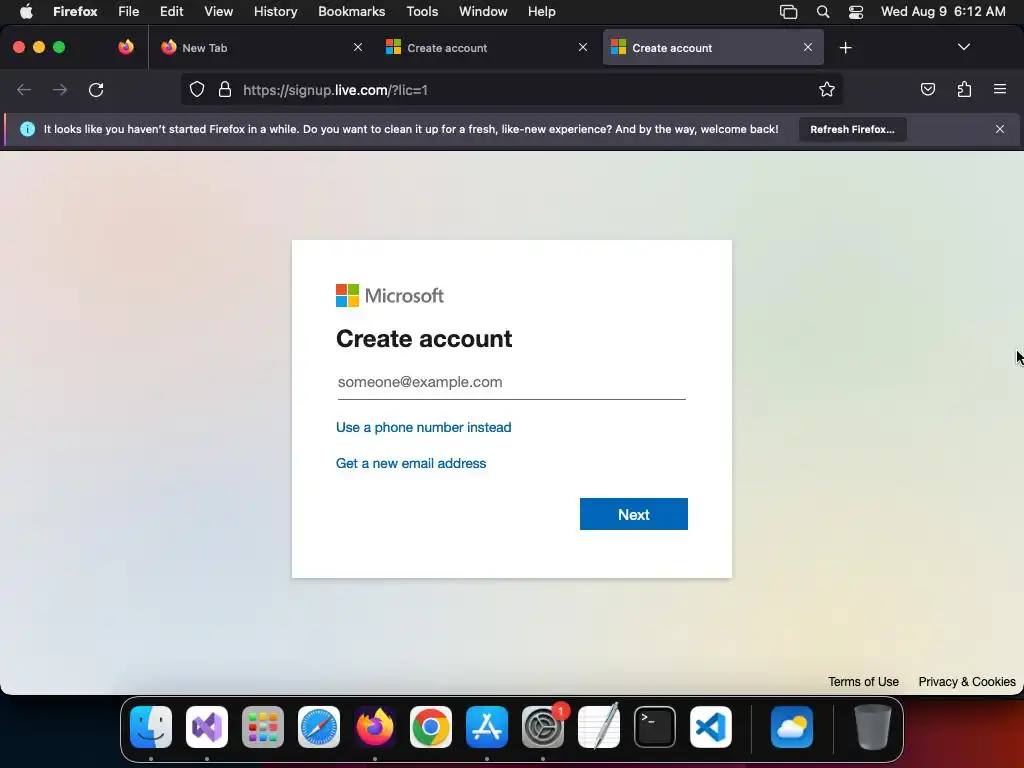Open the Firefox menu in menu bar

(x=75, y=11)
